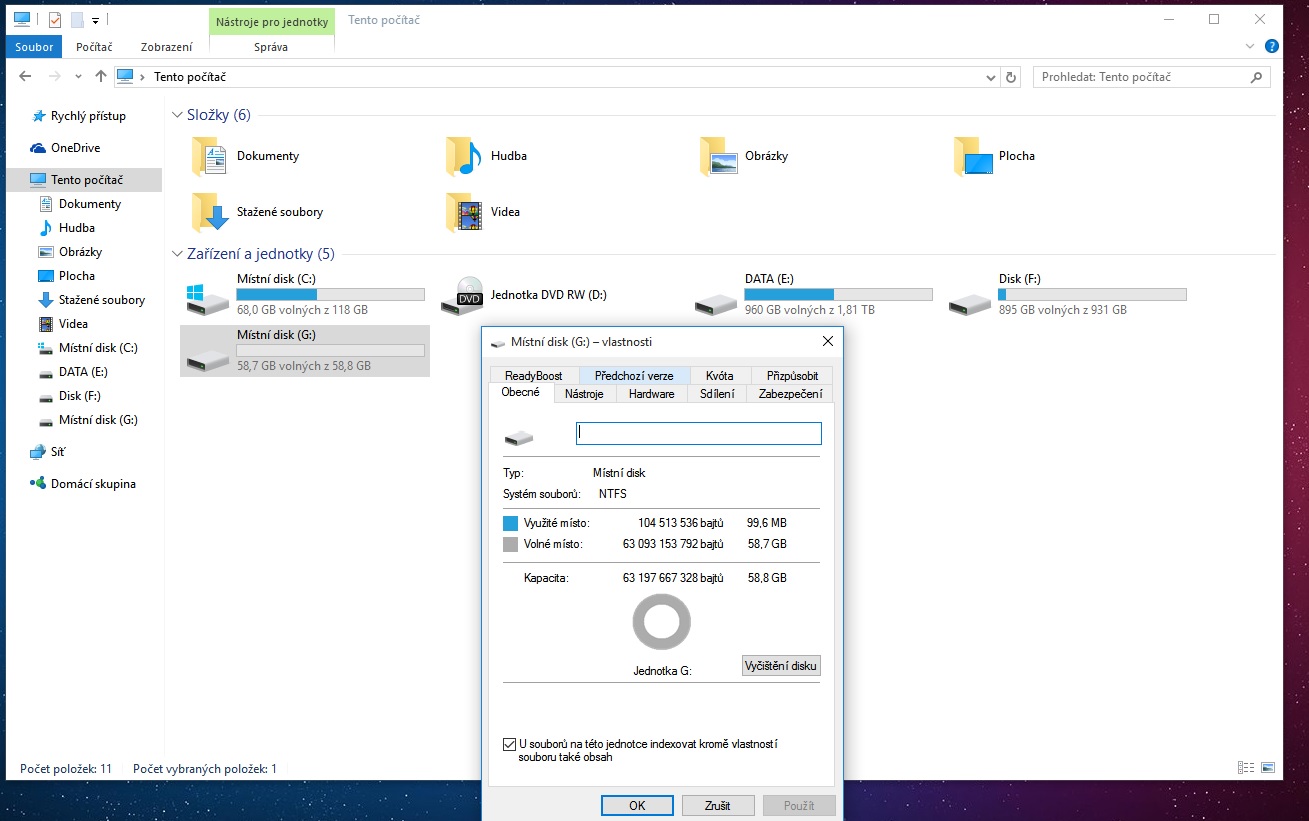The height and width of the screenshot is (821, 1309).
Task: Click the Vyčištění disku button
Action: click(782, 666)
